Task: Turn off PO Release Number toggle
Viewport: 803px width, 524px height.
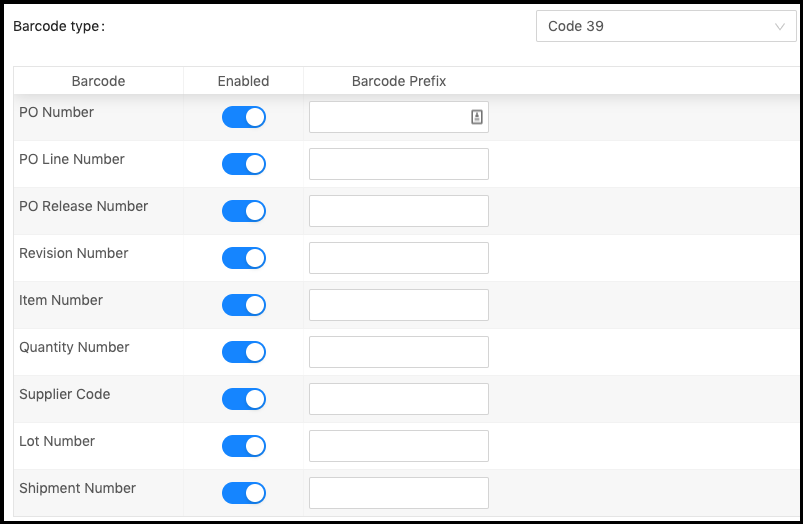Action: [x=244, y=211]
